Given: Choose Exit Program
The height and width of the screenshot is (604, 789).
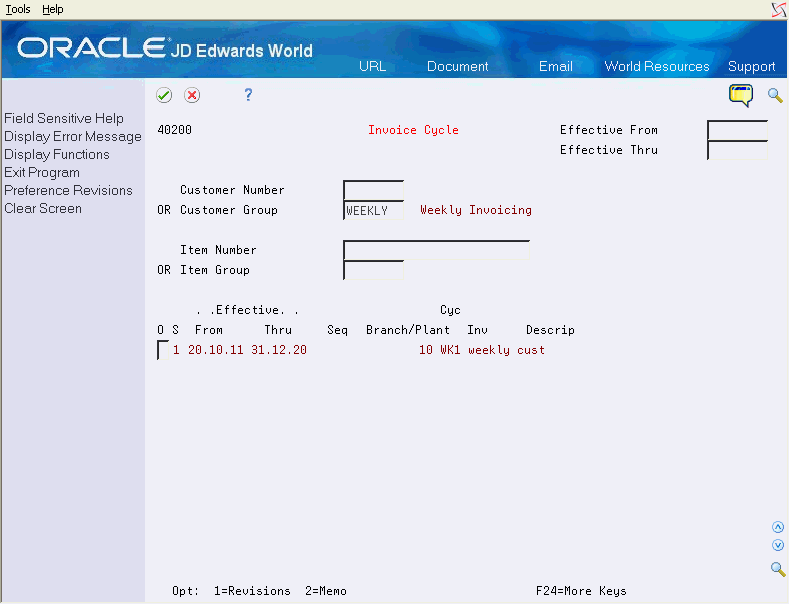Looking at the screenshot, I should 42,173.
